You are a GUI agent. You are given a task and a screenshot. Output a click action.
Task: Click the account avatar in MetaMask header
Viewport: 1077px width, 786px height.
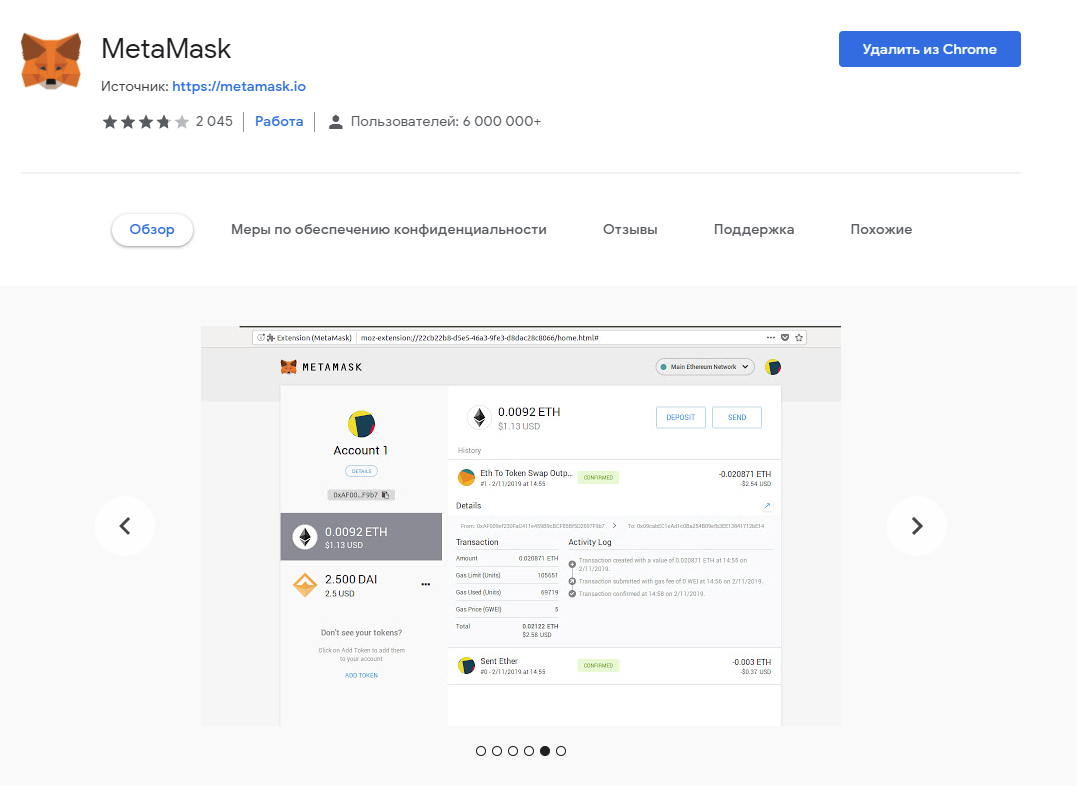coord(773,367)
